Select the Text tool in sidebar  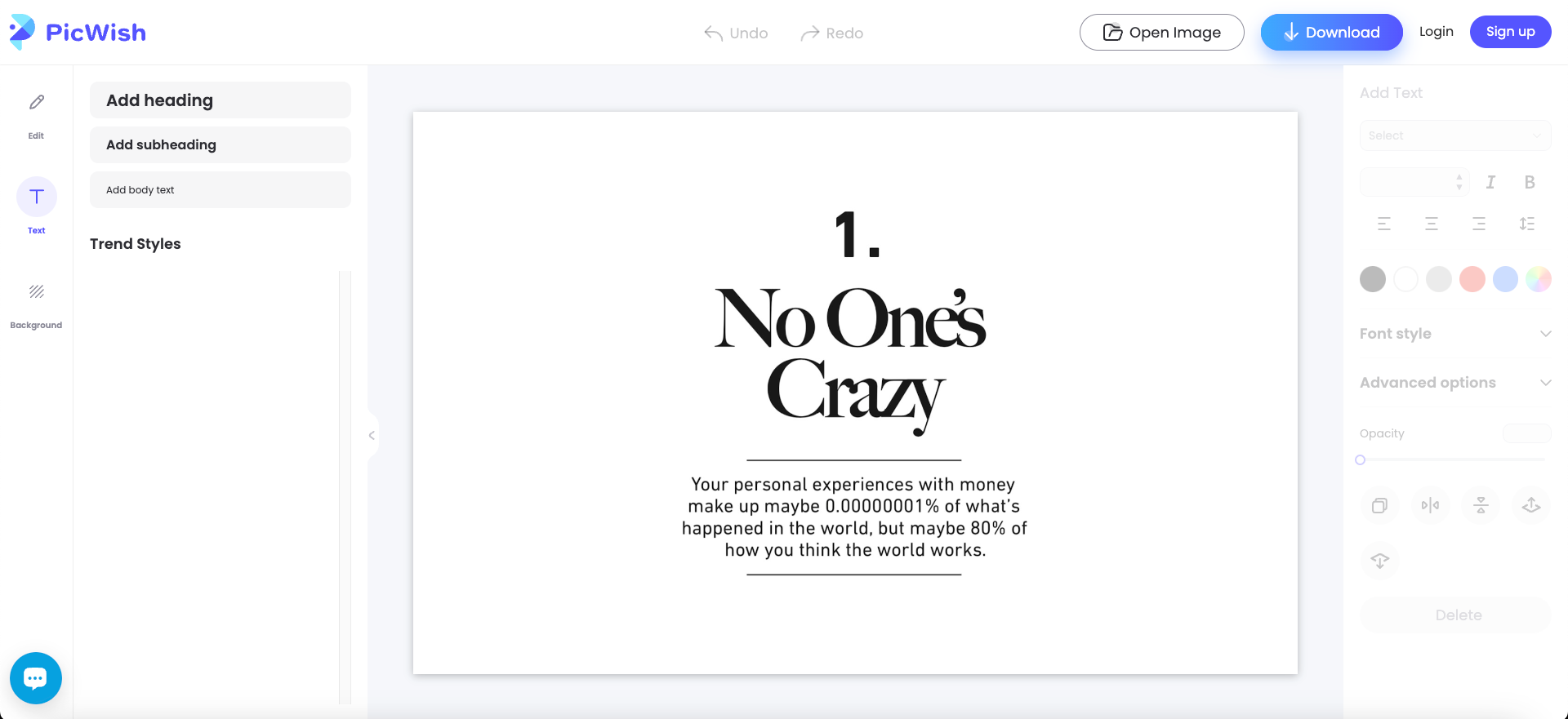(x=36, y=206)
